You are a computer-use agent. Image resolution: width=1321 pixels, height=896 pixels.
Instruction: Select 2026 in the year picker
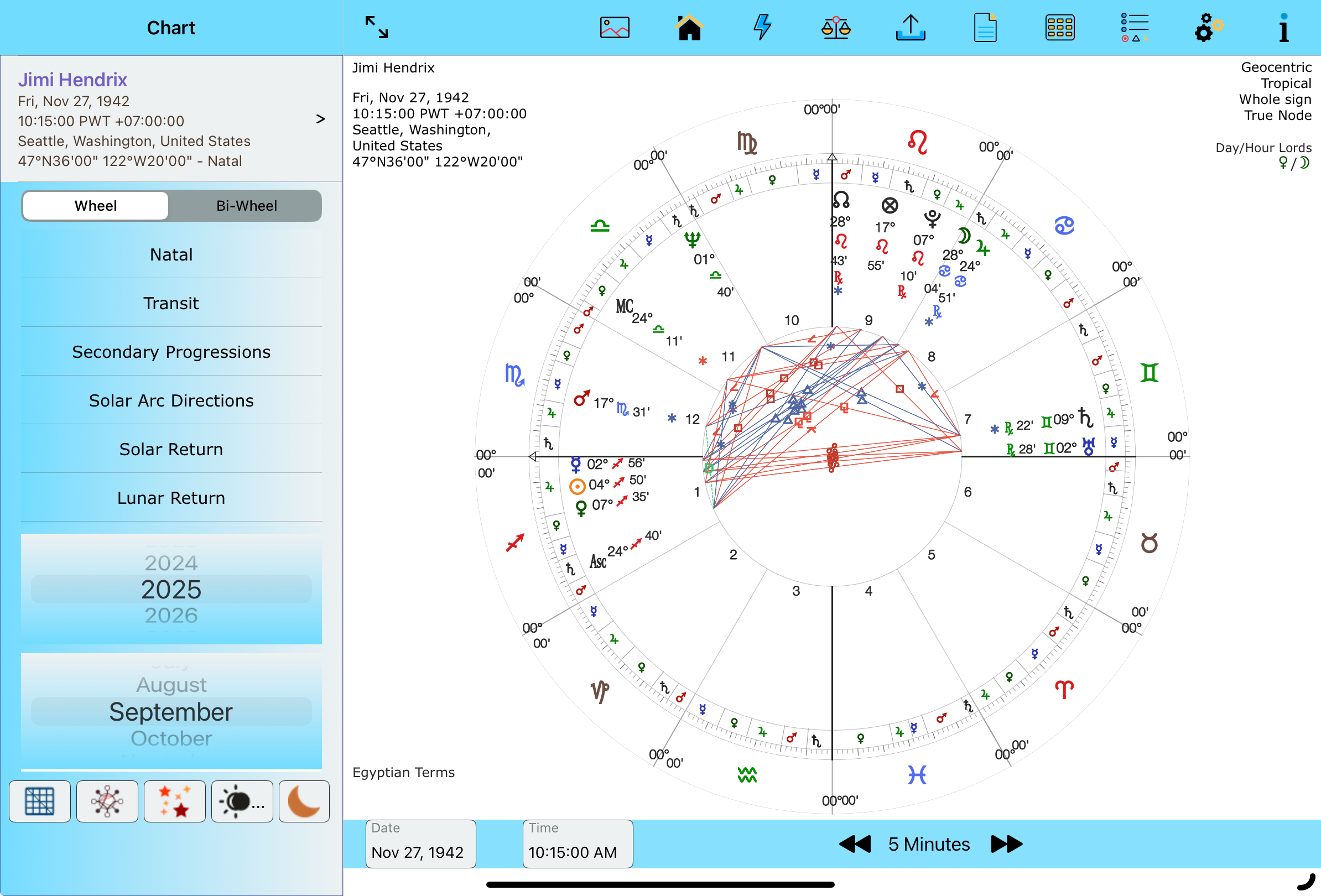coord(171,616)
